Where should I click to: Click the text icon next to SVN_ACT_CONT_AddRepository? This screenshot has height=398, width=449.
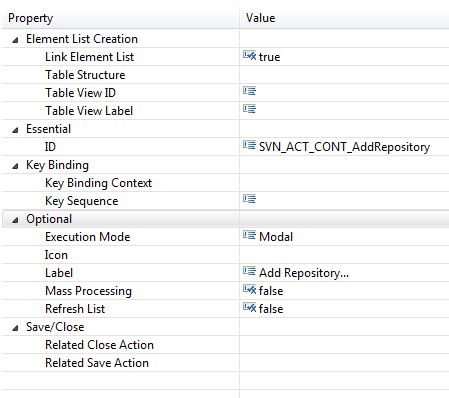coord(249,145)
